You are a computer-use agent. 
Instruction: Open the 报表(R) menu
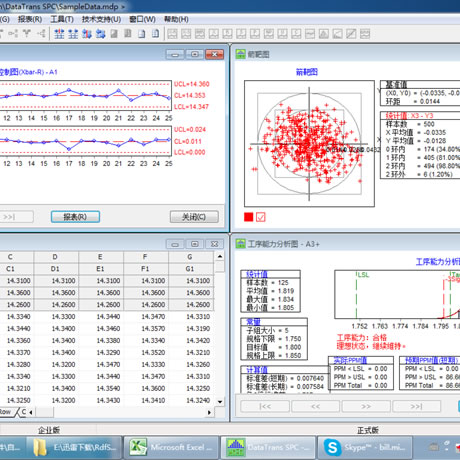tap(30, 19)
